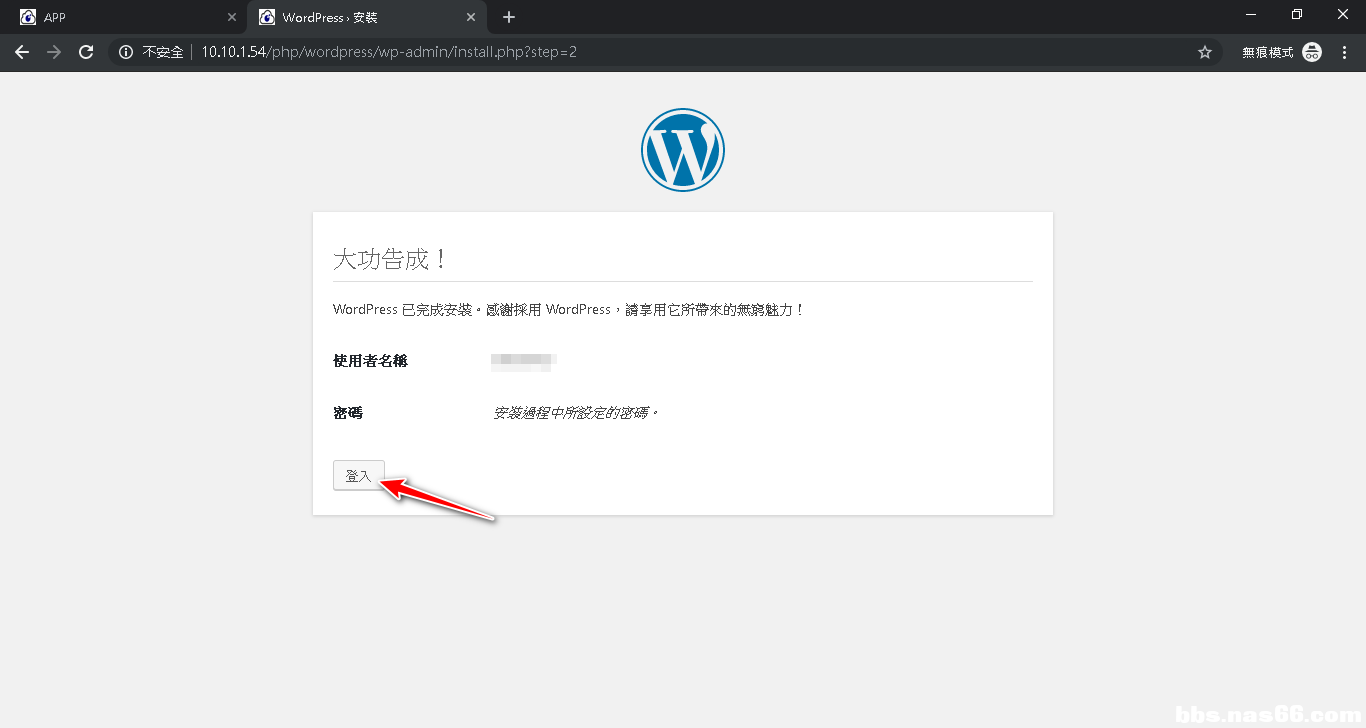Click the 登入 login button
Screen dimensions: 1366x728
[358, 476]
